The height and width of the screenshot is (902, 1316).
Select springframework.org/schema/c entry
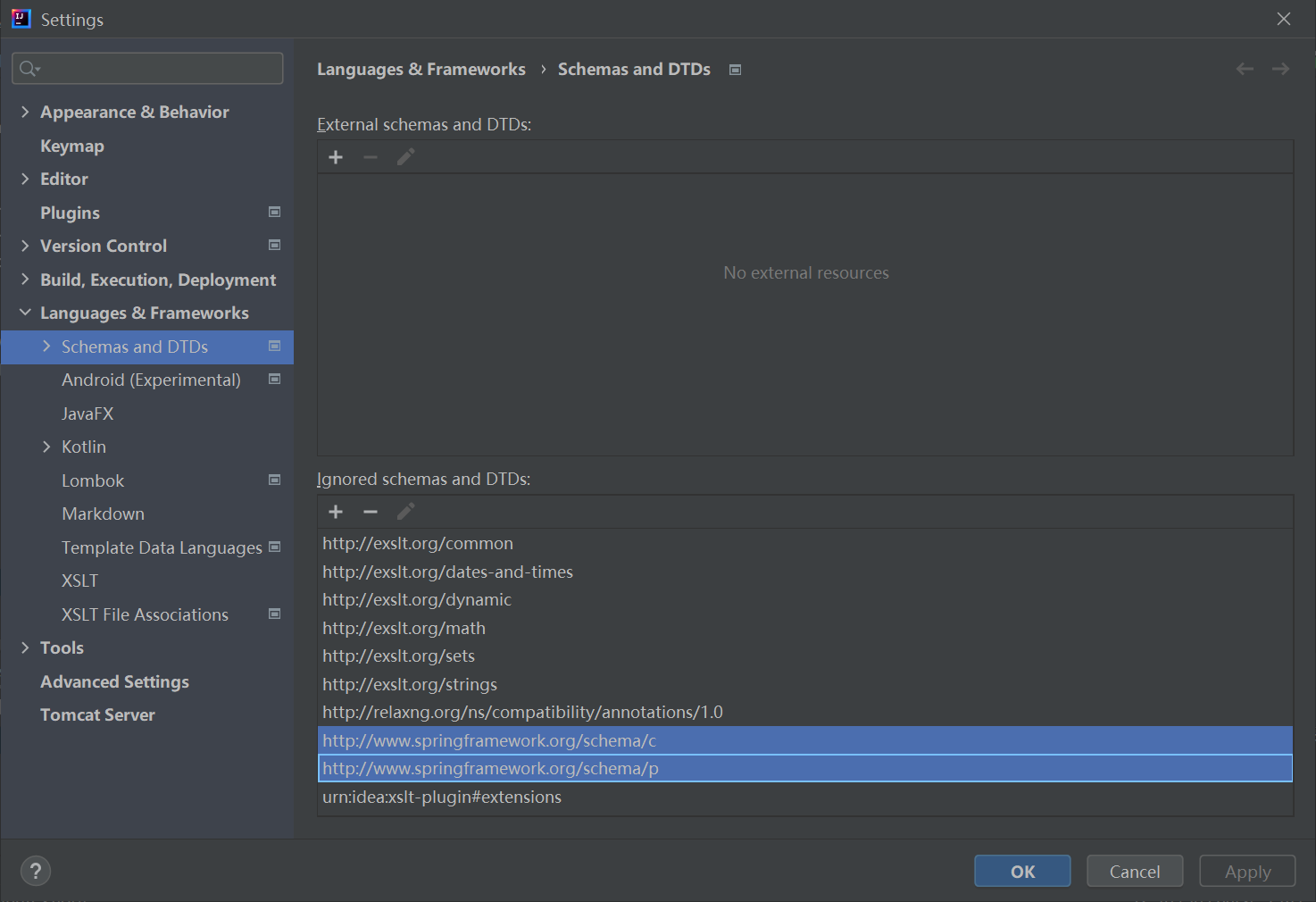(x=805, y=740)
